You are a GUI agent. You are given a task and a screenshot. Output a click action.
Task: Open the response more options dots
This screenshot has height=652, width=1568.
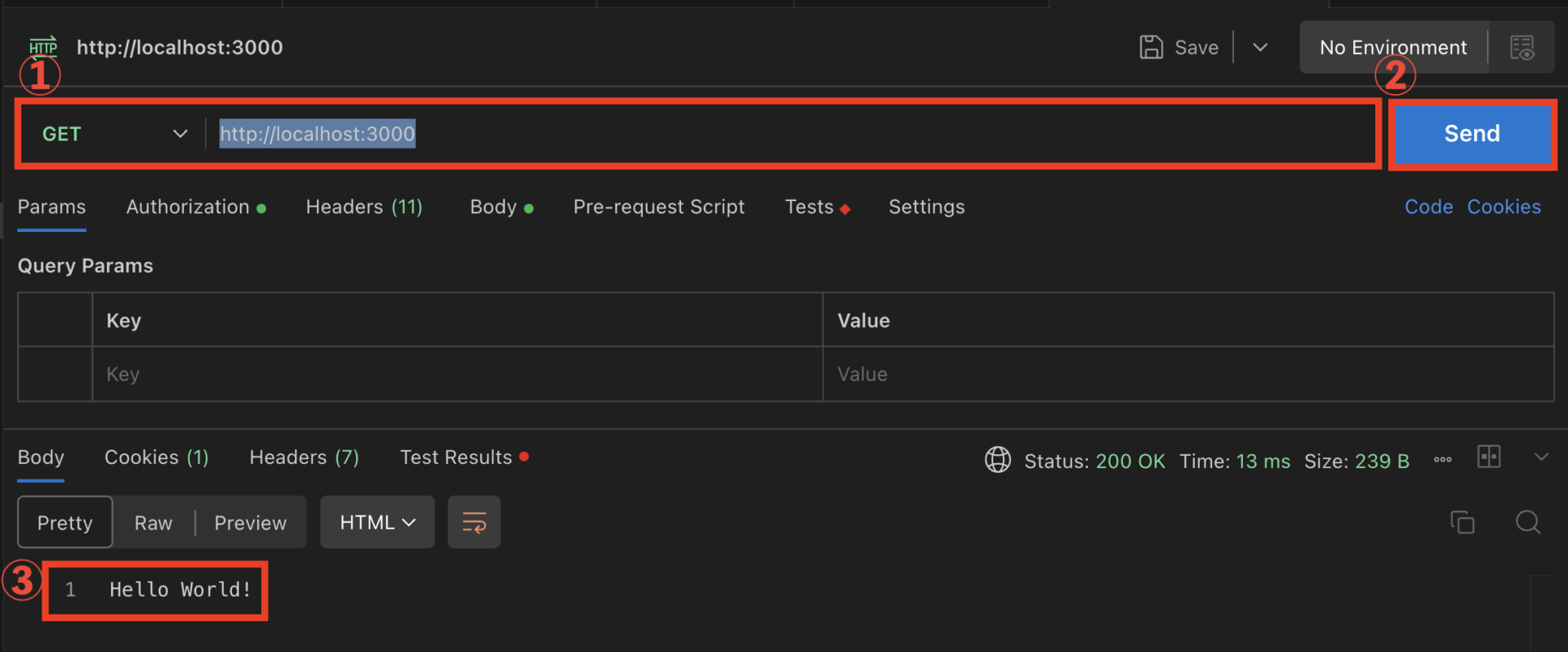point(1443,460)
